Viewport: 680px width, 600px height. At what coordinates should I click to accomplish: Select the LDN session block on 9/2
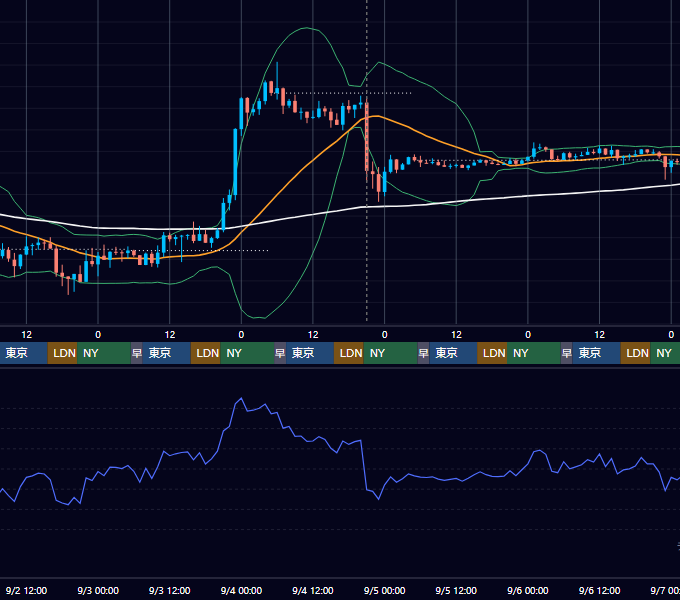tap(62, 353)
